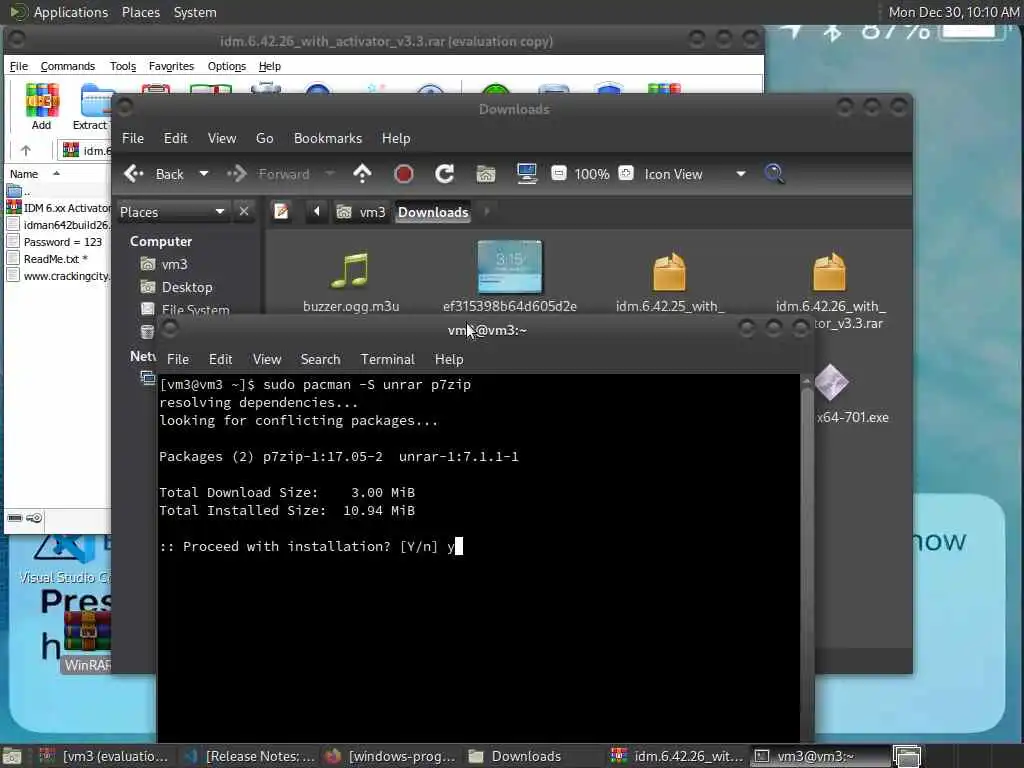This screenshot has height=768, width=1024.
Task: Click the Search magnifier icon
Action: point(775,174)
